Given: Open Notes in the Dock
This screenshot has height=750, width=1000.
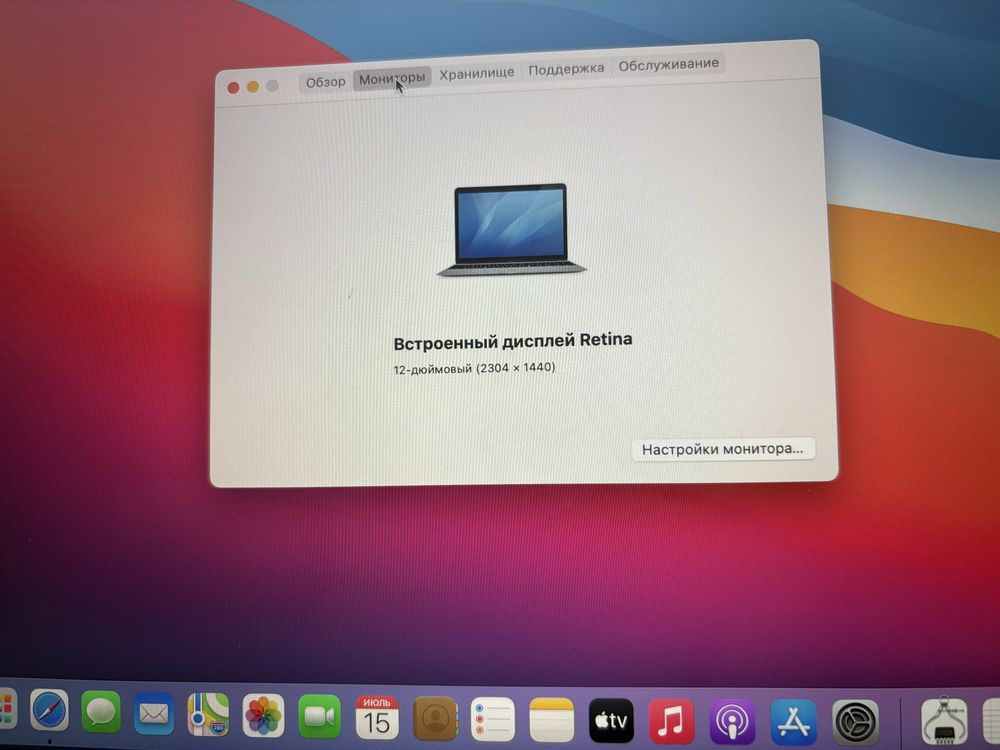Looking at the screenshot, I should 552,721.
